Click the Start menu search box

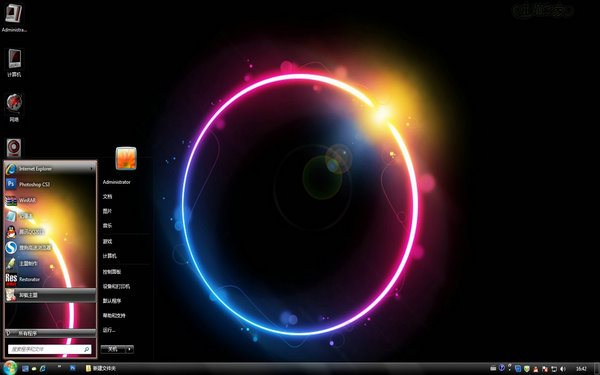pyautogui.click(x=49, y=349)
